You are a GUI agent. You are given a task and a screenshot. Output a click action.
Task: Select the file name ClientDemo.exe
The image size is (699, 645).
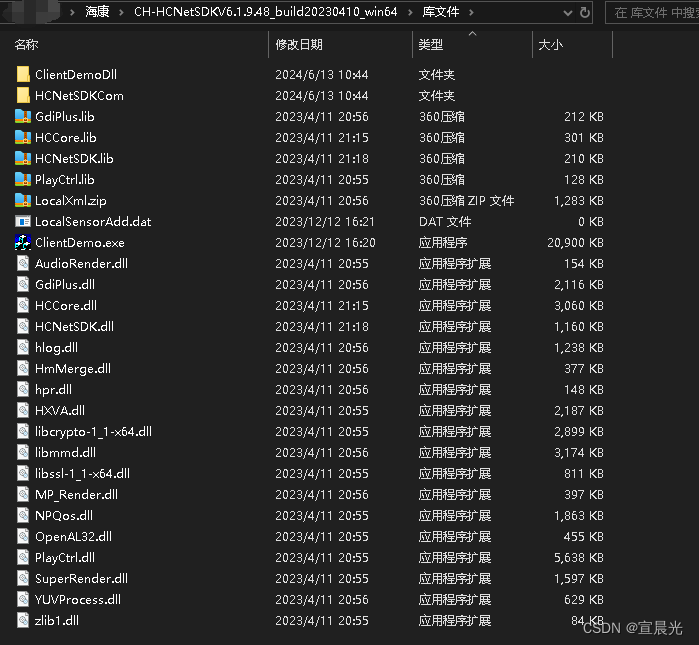coord(80,242)
